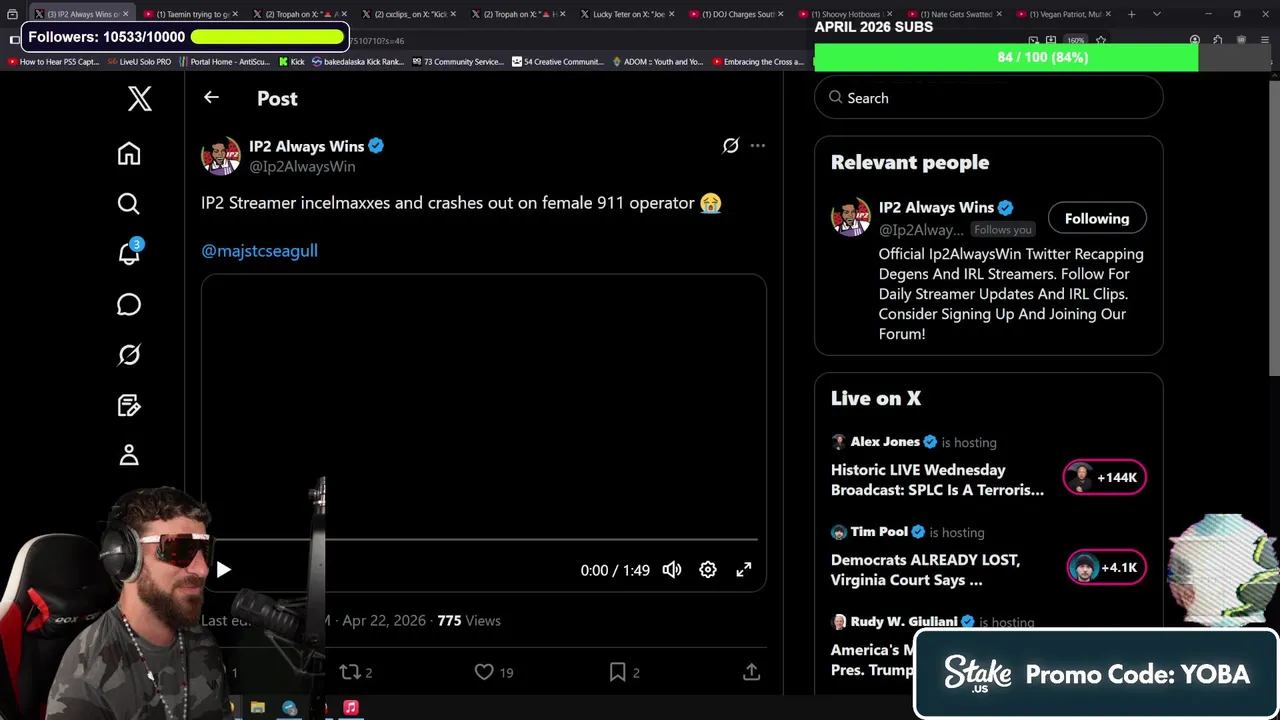Viewport: 1280px width, 720px height.
Task: Switch to IP2 Always Wins browser tab
Action: pyautogui.click(x=80, y=14)
